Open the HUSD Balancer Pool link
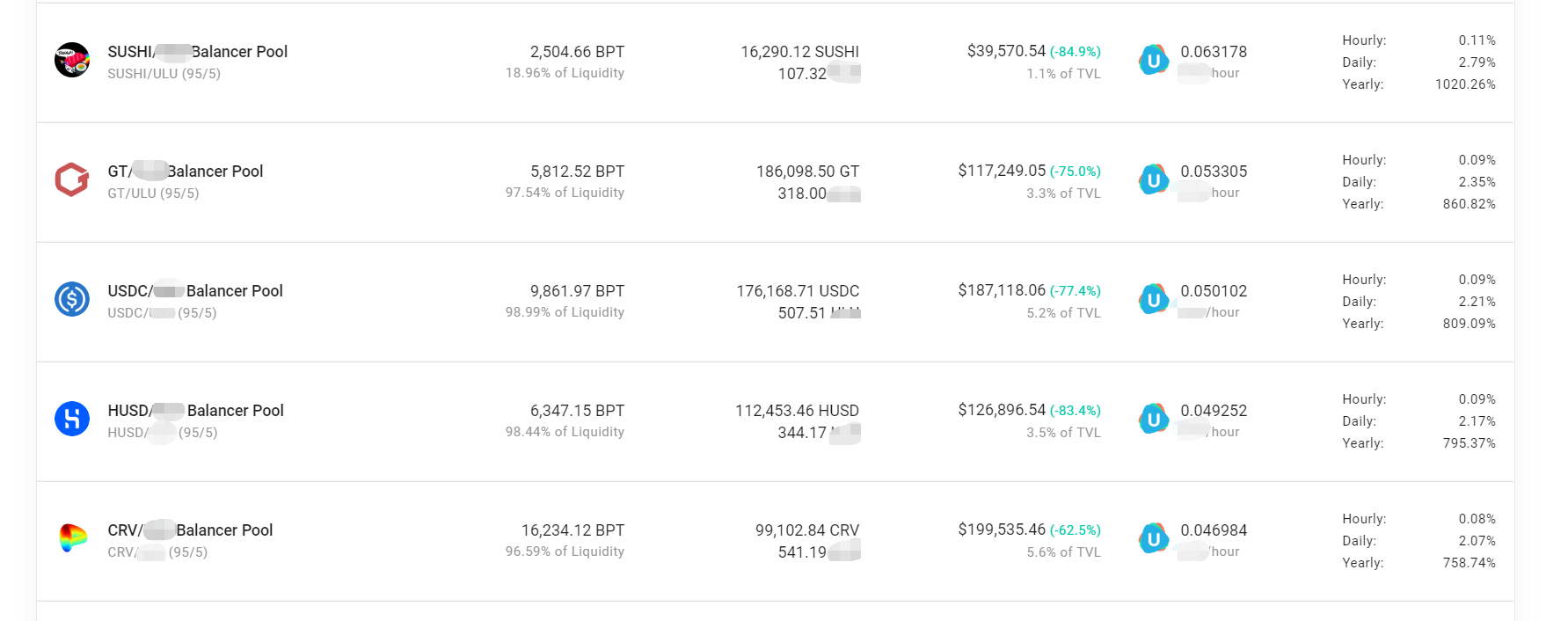 click(x=196, y=411)
